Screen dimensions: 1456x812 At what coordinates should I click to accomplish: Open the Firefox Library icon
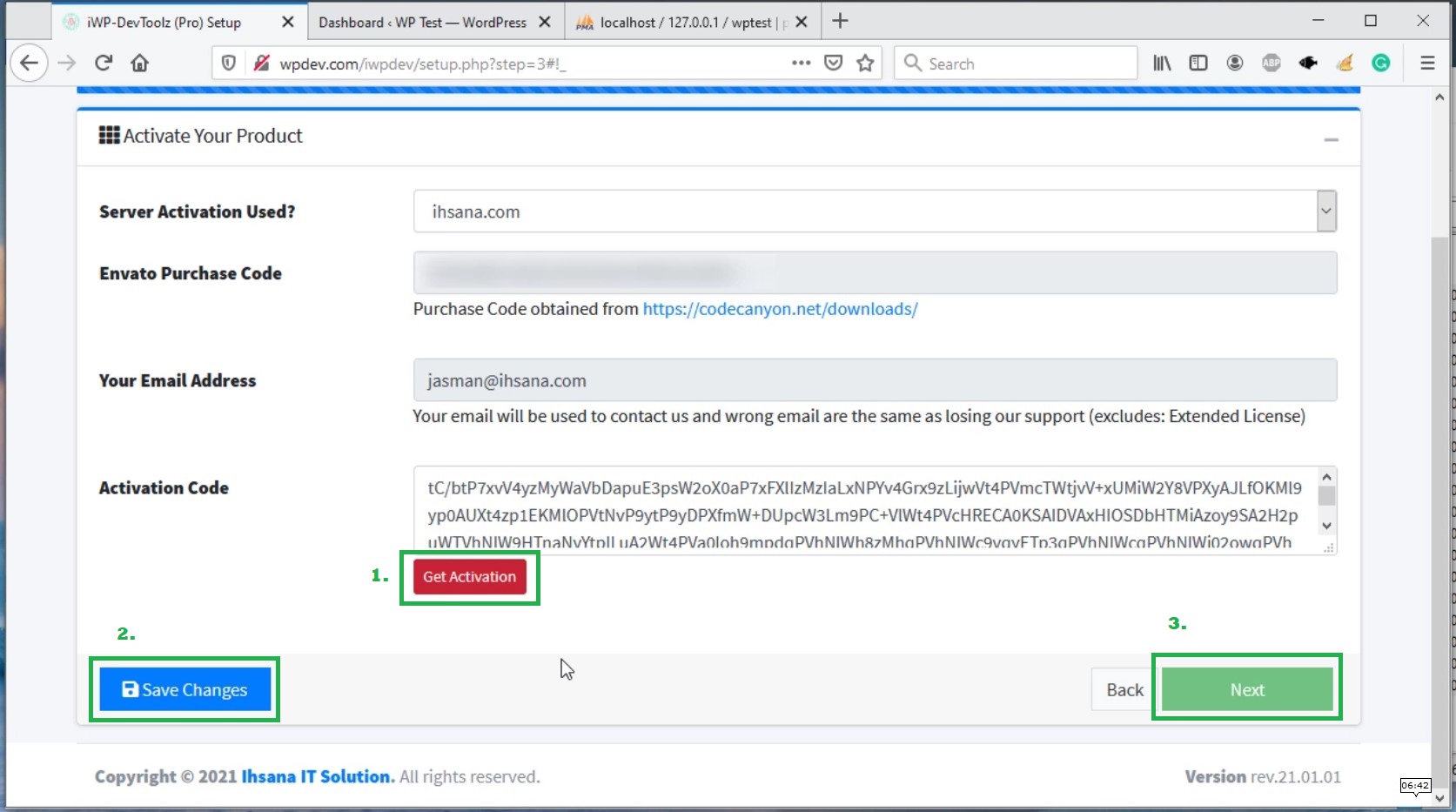[x=1162, y=63]
